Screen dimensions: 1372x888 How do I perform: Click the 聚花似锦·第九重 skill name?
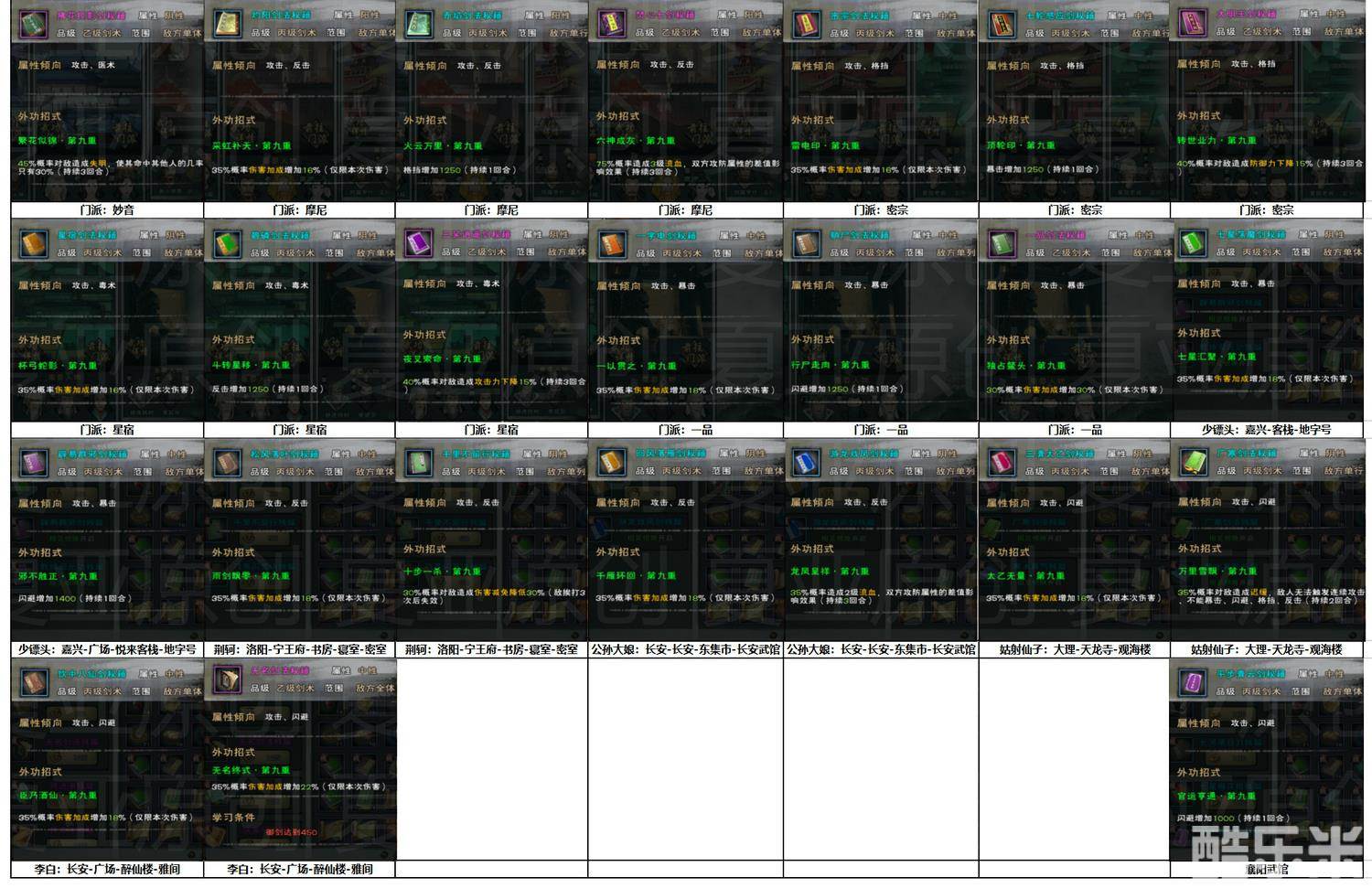pos(58,141)
